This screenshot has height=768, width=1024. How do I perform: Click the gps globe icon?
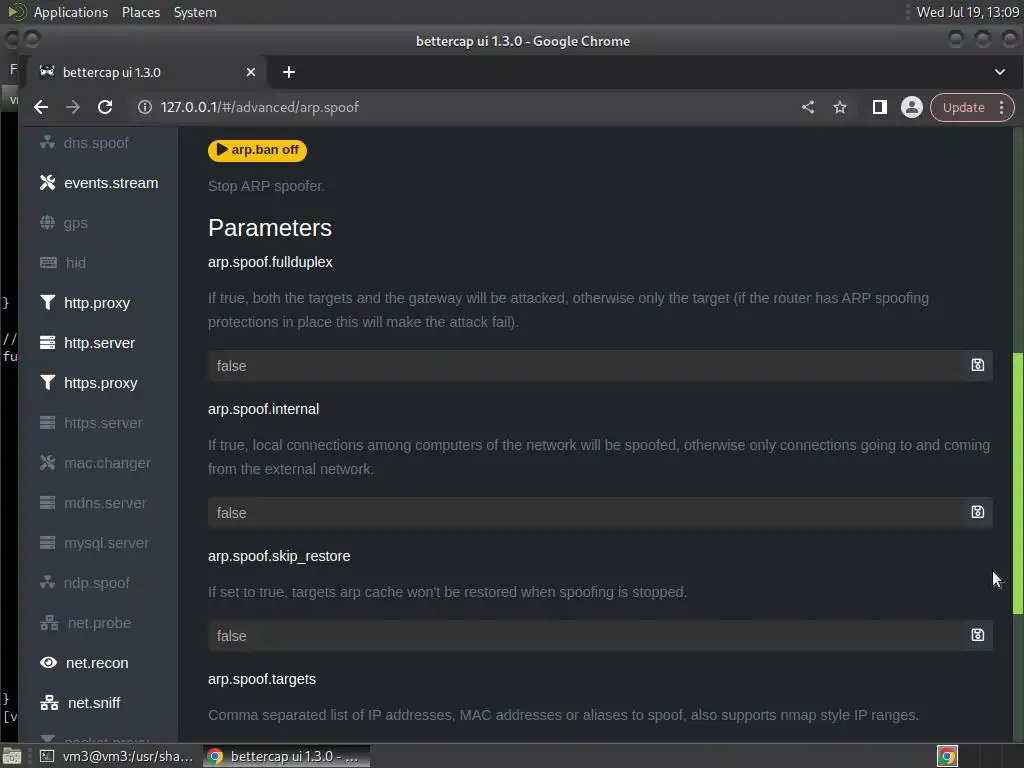tap(47, 223)
